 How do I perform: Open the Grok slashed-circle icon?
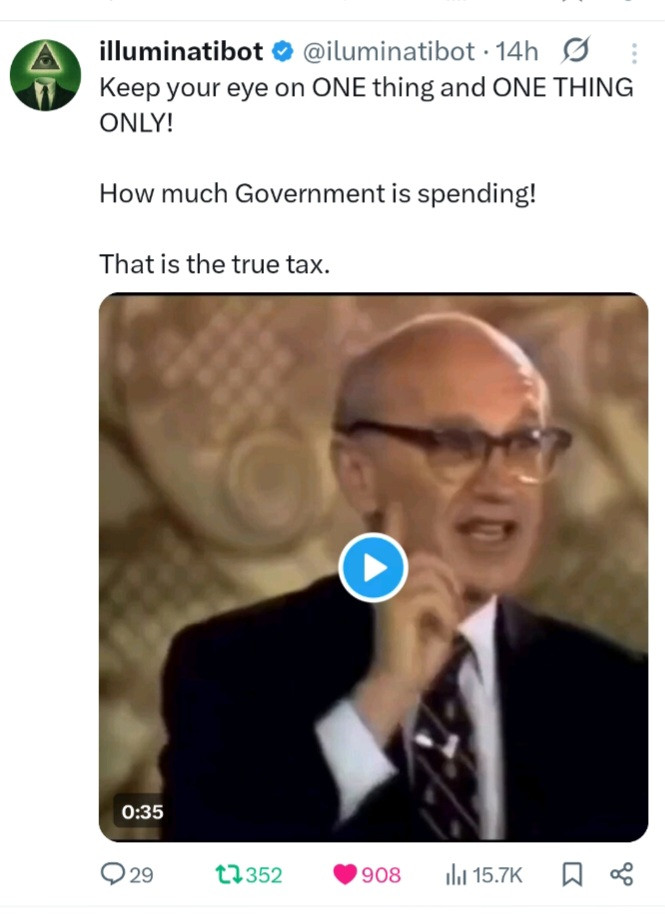pos(576,51)
